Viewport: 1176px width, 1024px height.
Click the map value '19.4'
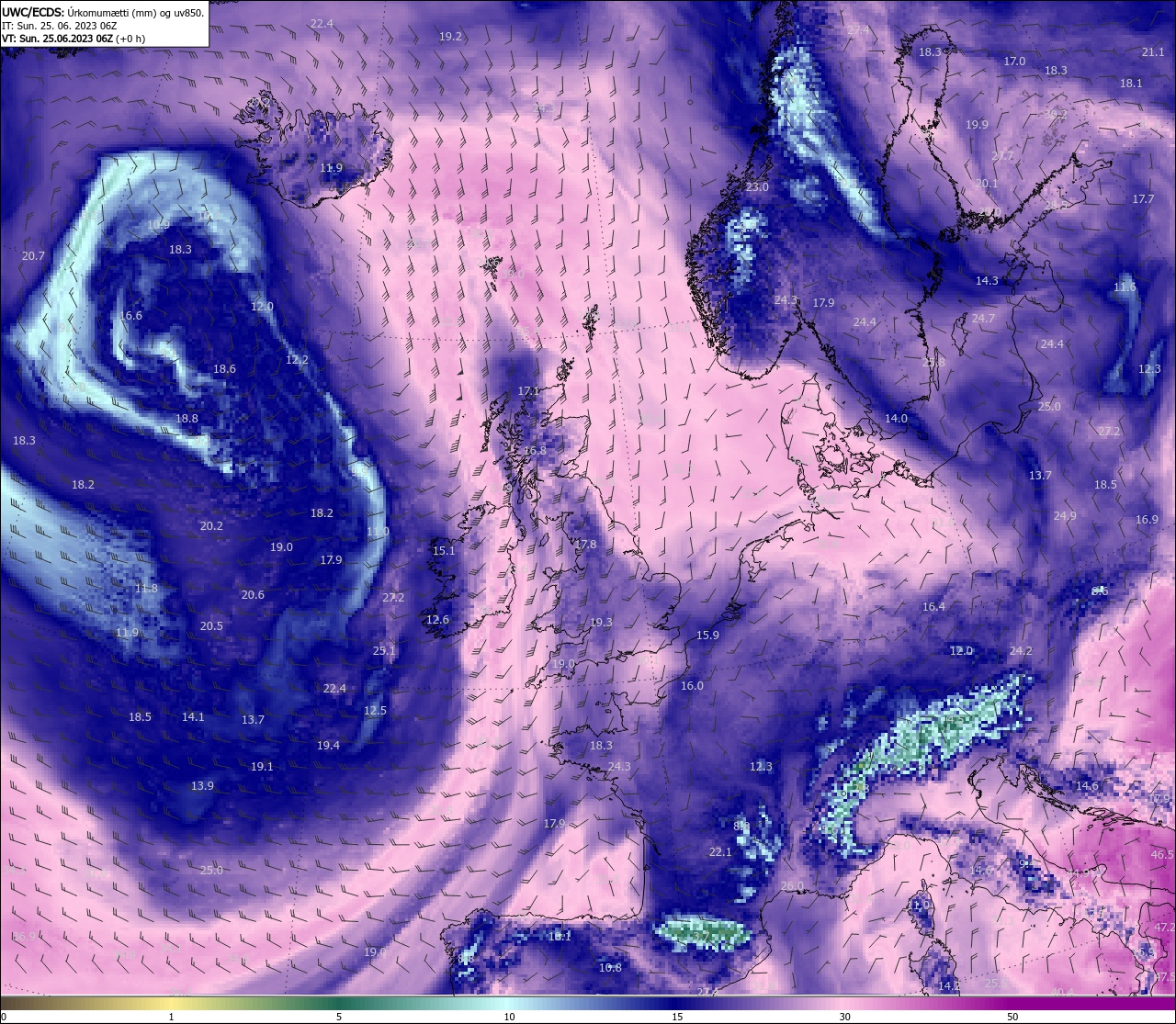pos(328,746)
